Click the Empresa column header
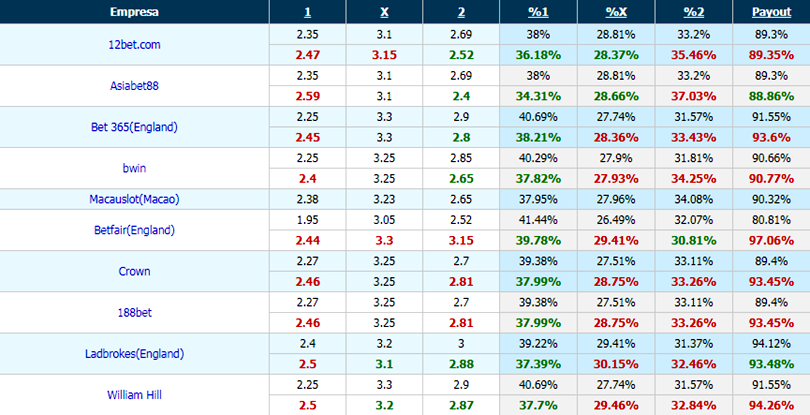Image resolution: width=810 pixels, height=415 pixels. (134, 12)
